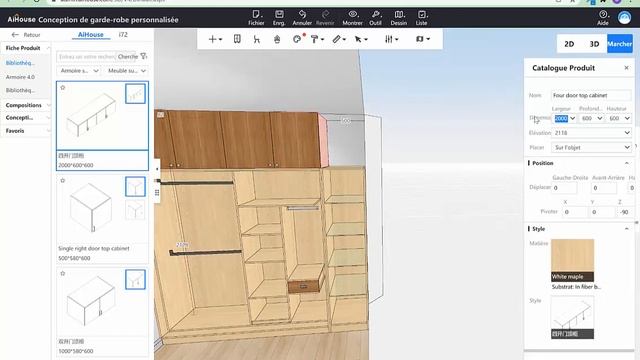Select the 1000*580*600 cabinet thumbnail
Viewport: 640px width, 360px height.
pyautogui.click(x=91, y=301)
